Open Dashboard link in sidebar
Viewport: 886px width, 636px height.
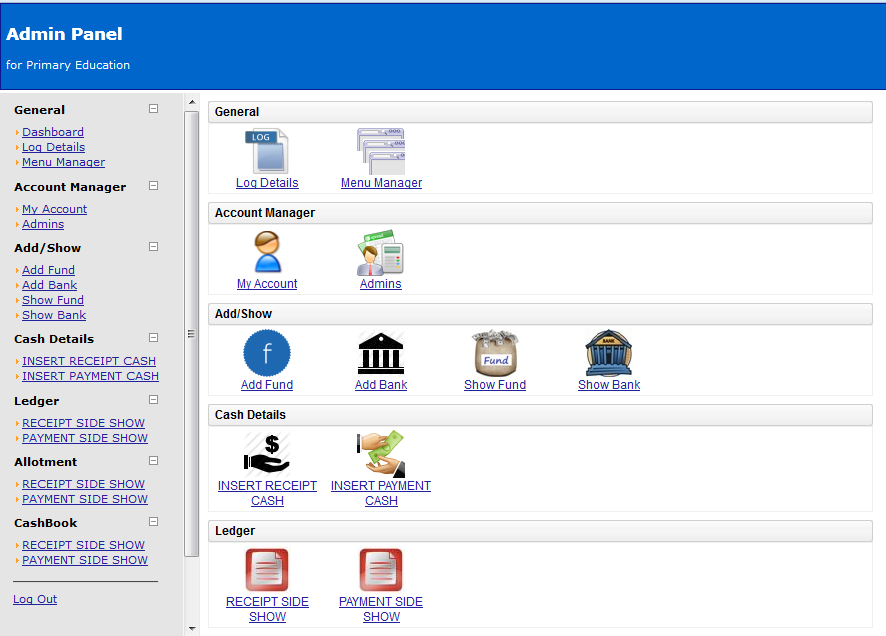coord(53,132)
